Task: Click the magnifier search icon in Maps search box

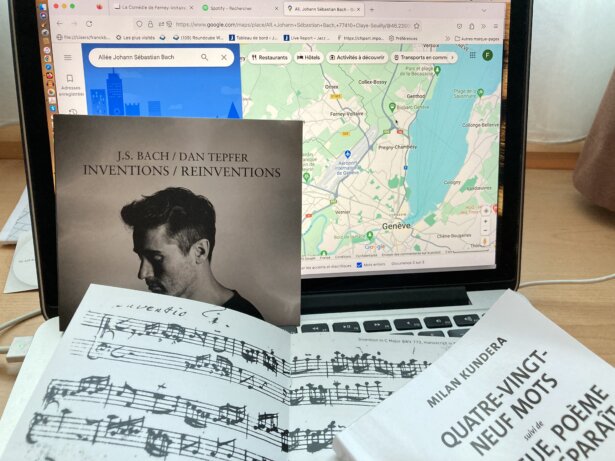Action: pos(204,57)
